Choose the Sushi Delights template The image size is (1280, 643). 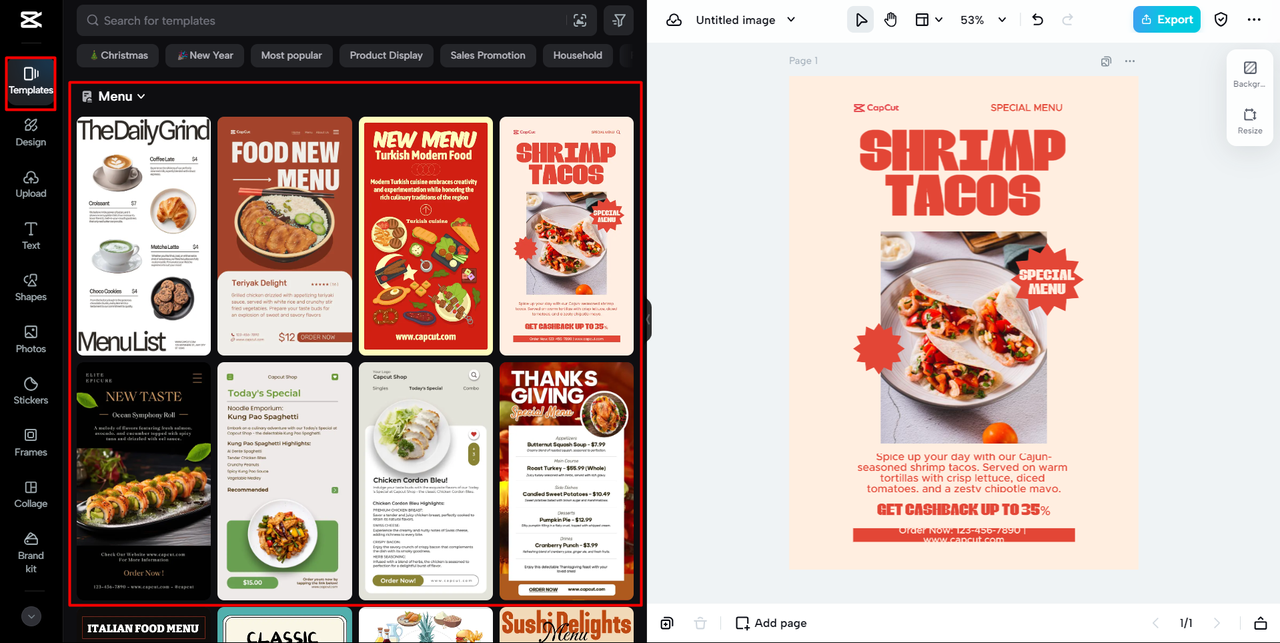[x=567, y=625]
